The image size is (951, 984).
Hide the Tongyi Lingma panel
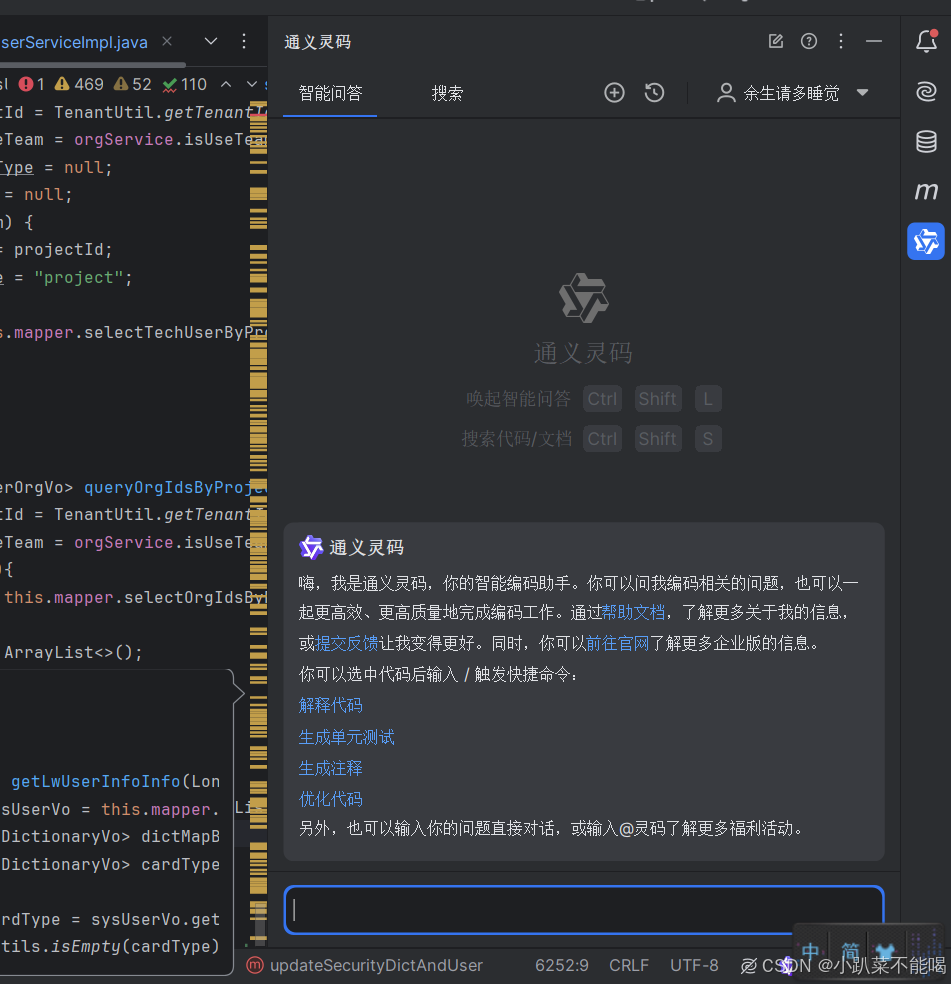click(x=874, y=41)
